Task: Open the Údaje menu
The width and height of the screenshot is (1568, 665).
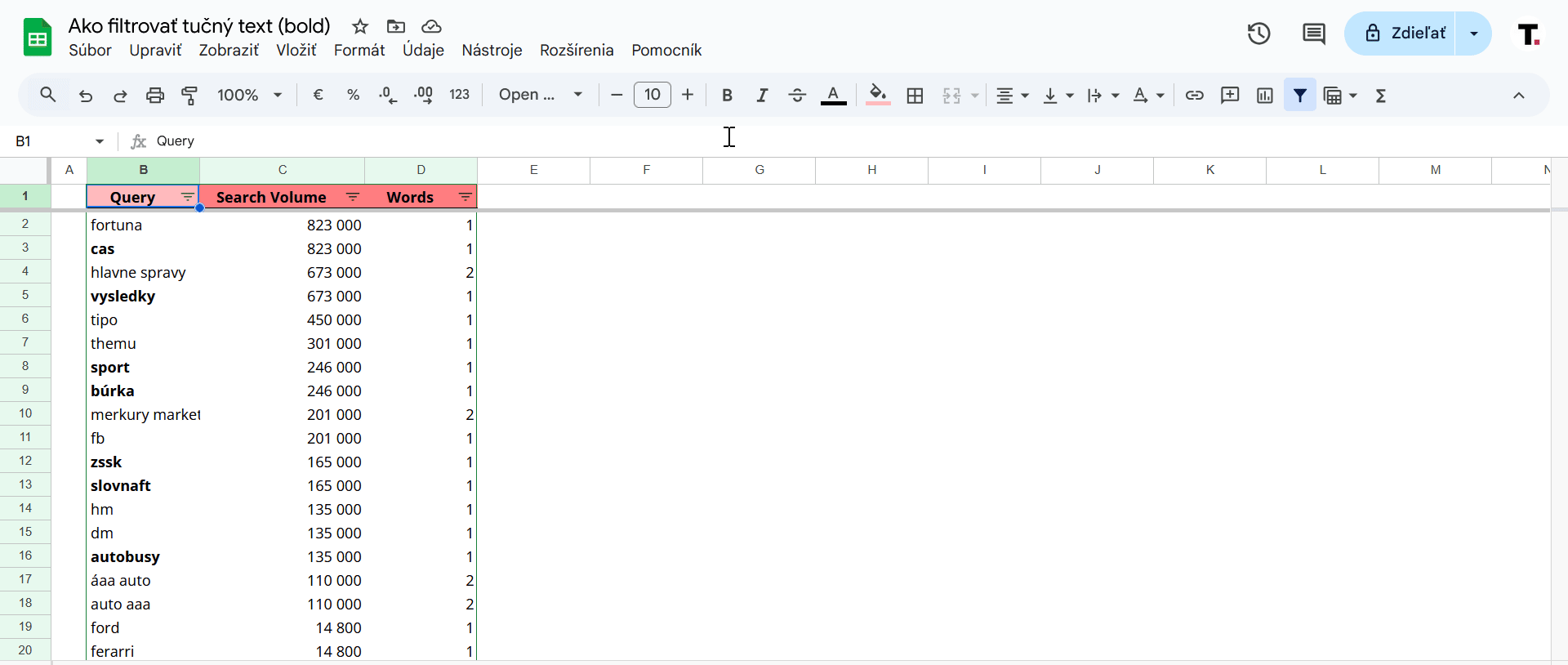Action: coord(423,50)
